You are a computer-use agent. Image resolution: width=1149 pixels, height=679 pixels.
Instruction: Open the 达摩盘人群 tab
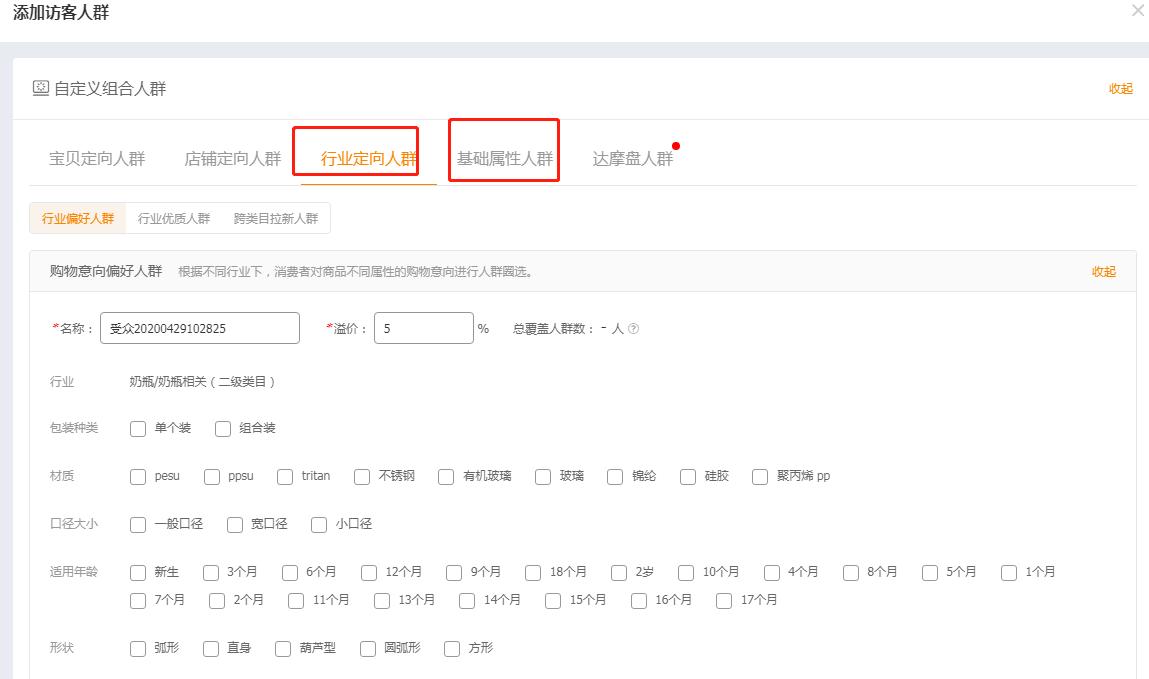pyautogui.click(x=634, y=155)
